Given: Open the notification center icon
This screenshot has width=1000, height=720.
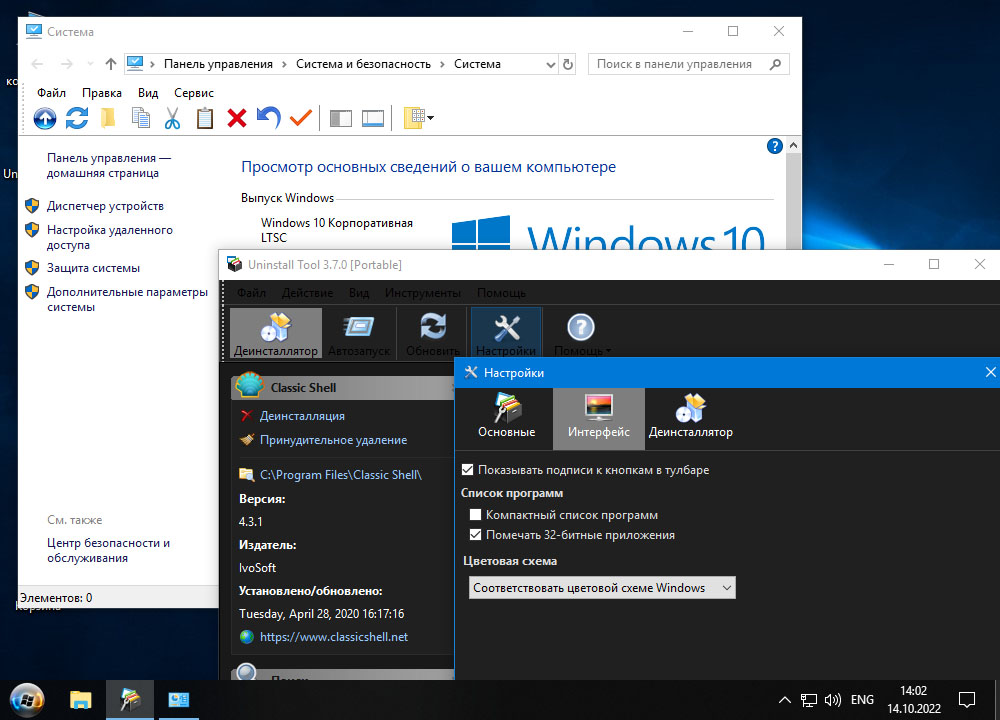Looking at the screenshot, I should 967,700.
